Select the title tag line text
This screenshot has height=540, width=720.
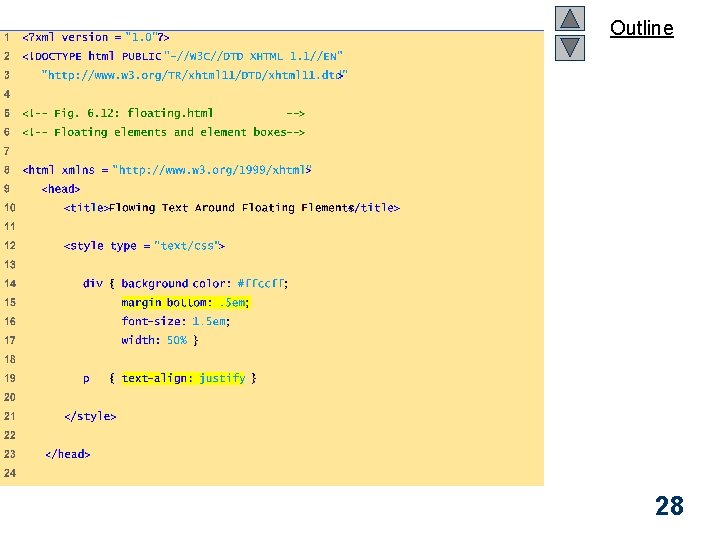232,208
